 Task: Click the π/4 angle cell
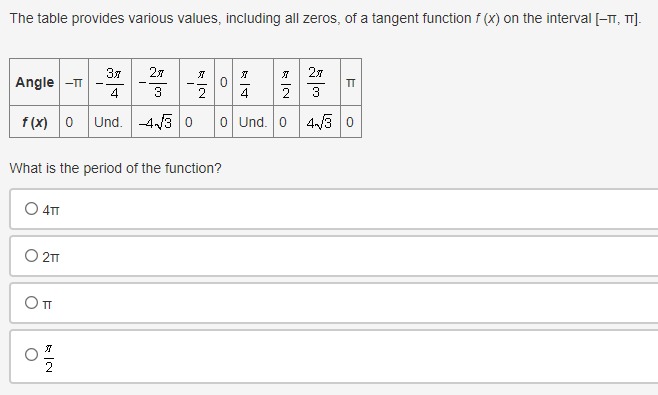(x=253, y=82)
